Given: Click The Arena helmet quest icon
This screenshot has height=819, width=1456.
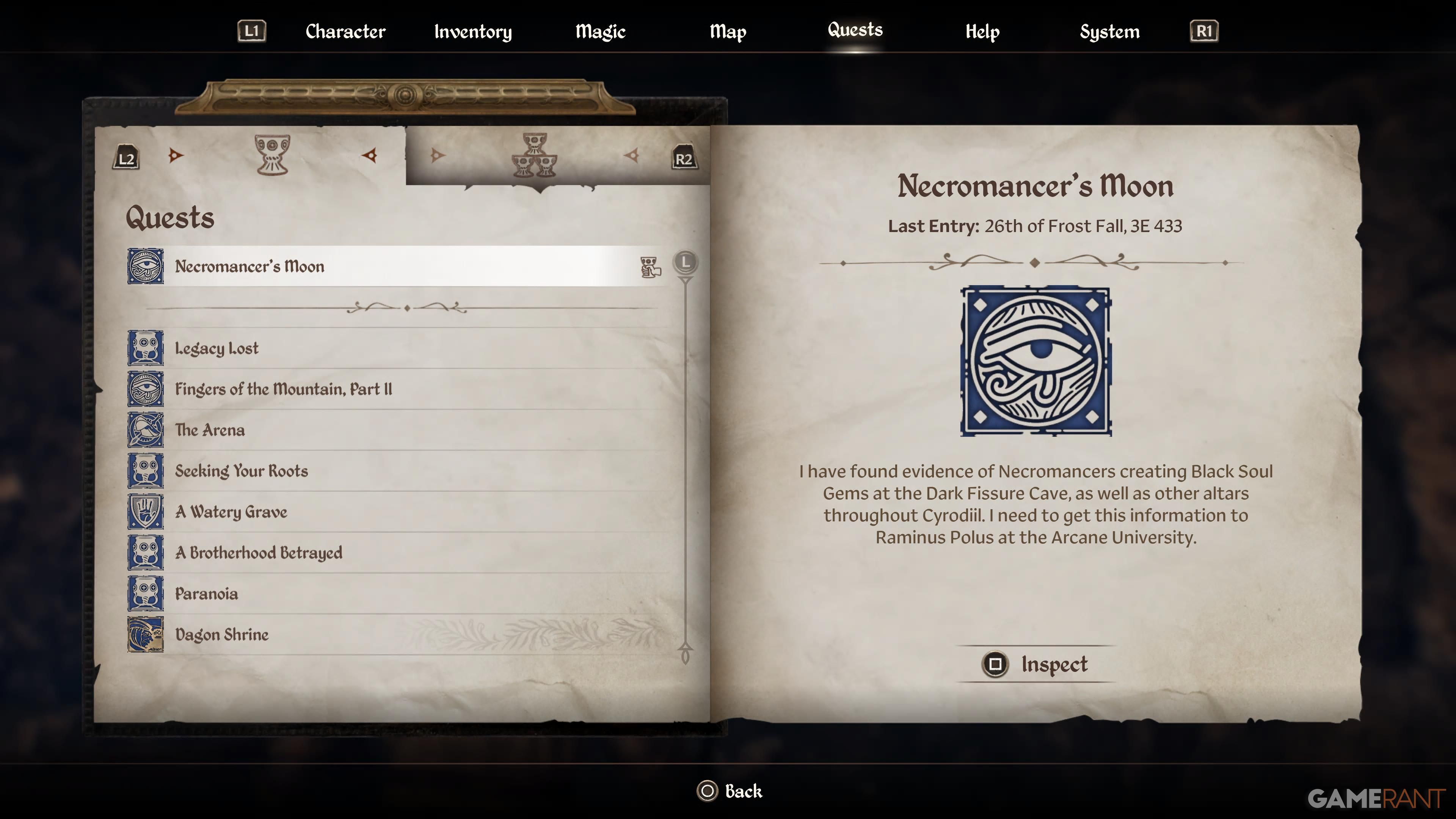Looking at the screenshot, I should point(145,430).
